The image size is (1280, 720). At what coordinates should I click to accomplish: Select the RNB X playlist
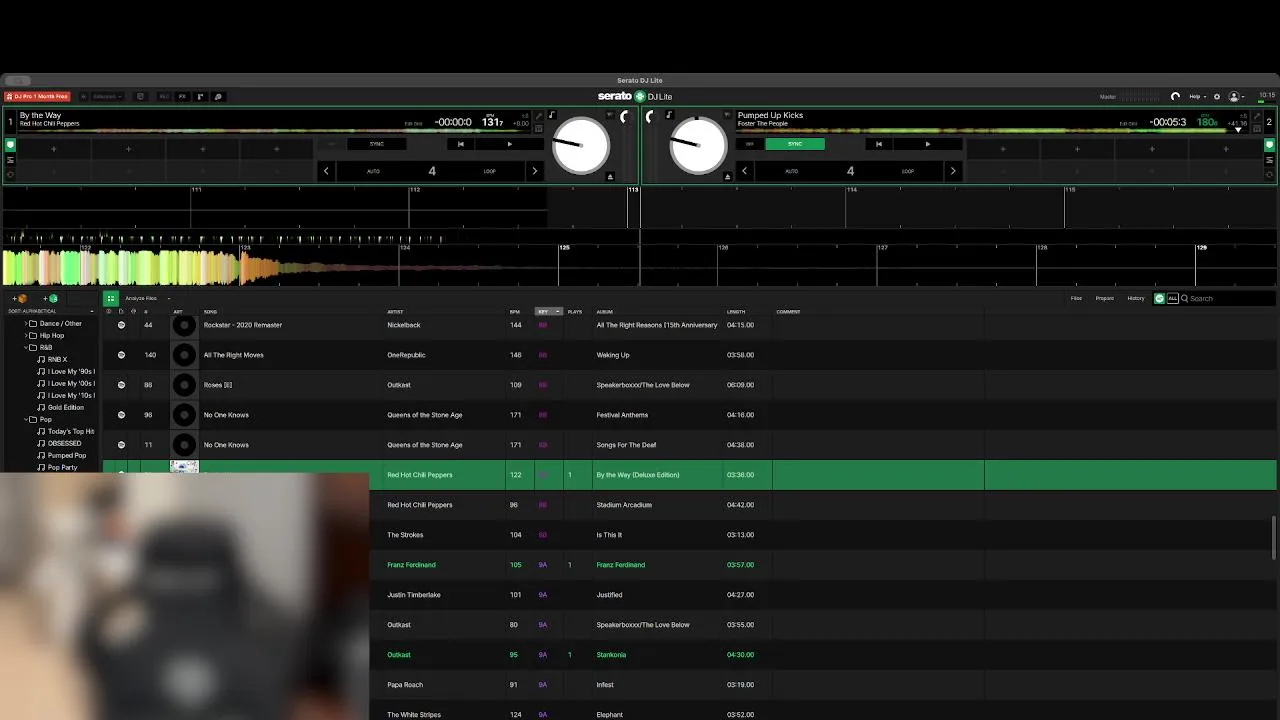[x=57, y=360]
